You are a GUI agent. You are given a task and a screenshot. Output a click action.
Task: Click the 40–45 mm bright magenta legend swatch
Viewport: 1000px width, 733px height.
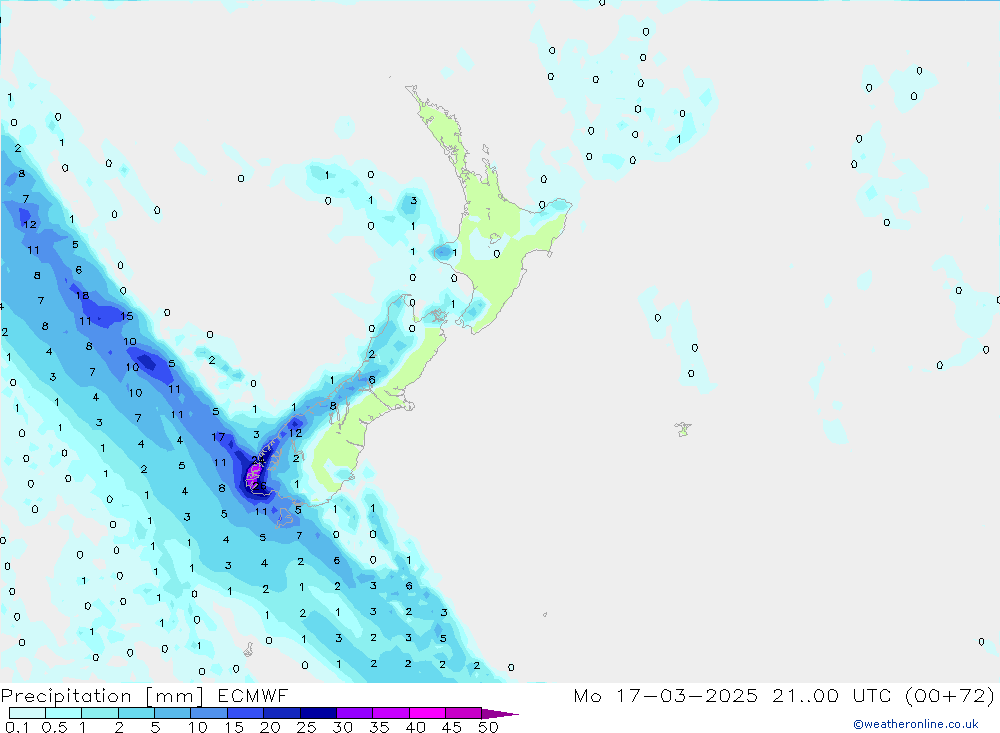point(427,713)
